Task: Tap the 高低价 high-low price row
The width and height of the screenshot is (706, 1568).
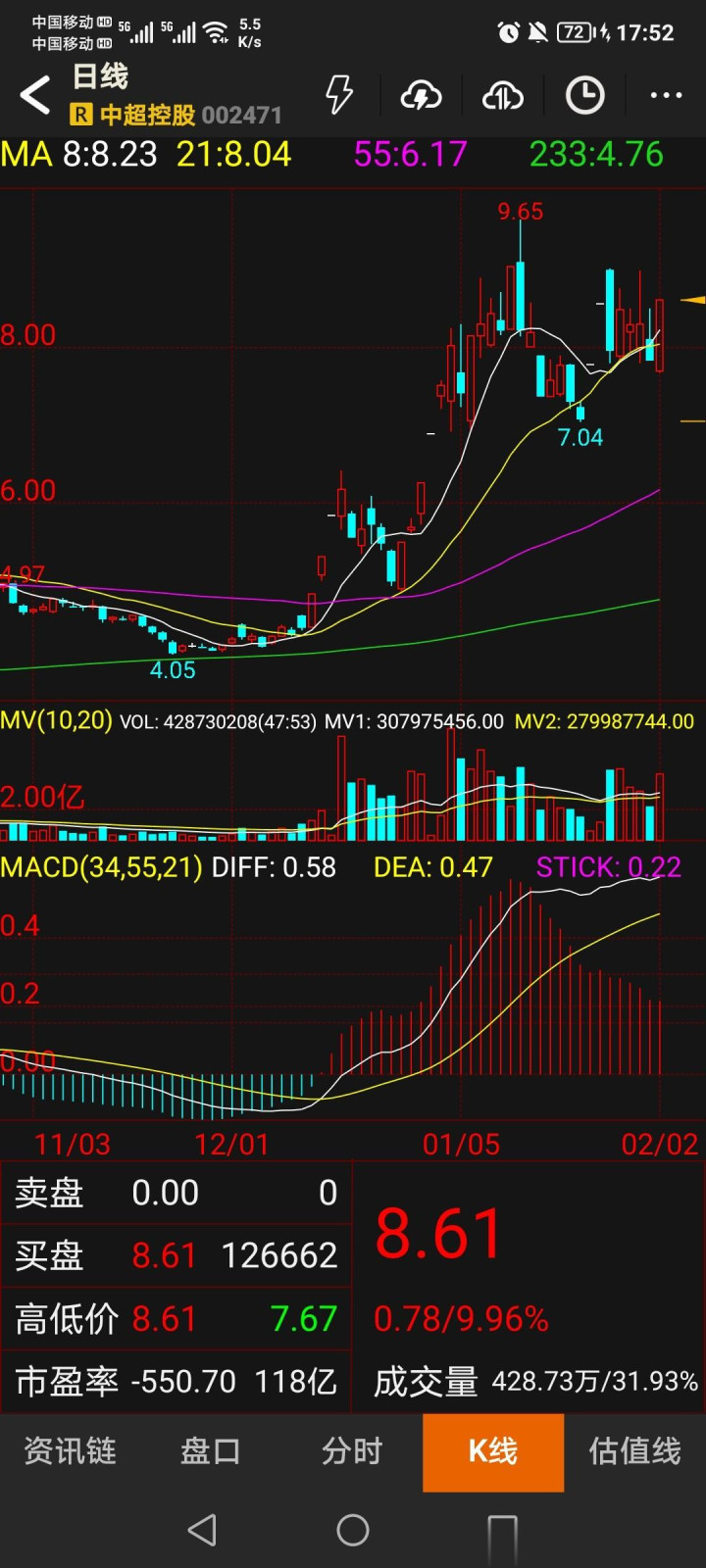Action: tap(176, 1319)
